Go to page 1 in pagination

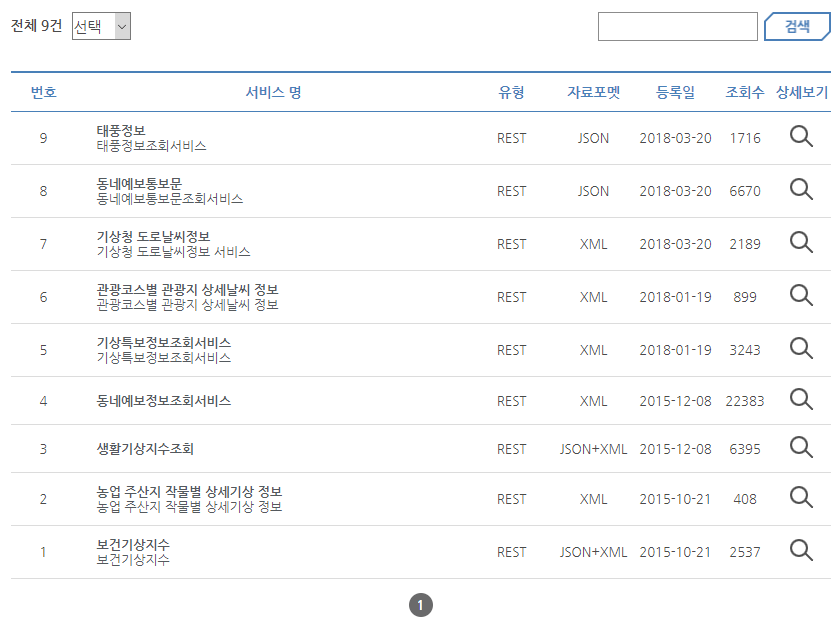[421, 605]
